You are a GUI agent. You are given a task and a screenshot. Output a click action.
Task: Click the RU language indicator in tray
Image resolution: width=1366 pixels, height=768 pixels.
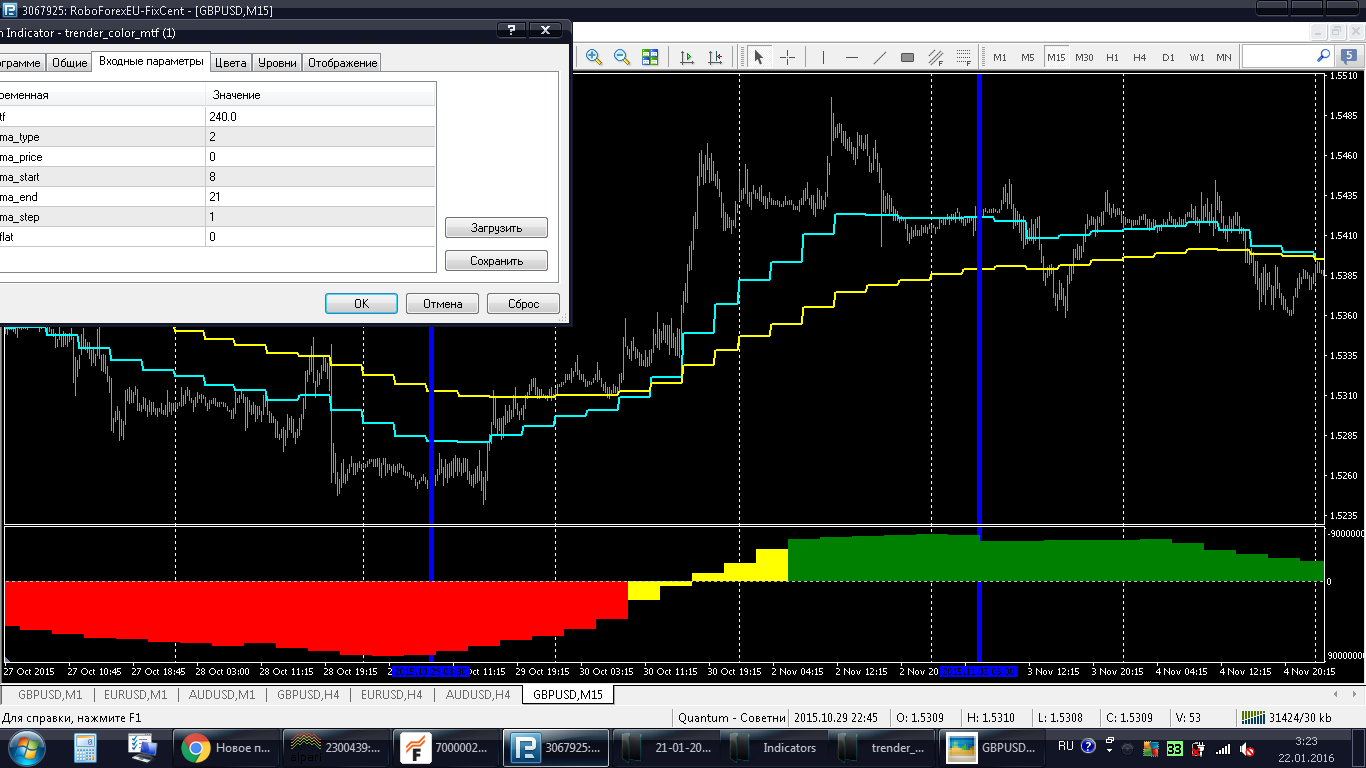[1066, 746]
